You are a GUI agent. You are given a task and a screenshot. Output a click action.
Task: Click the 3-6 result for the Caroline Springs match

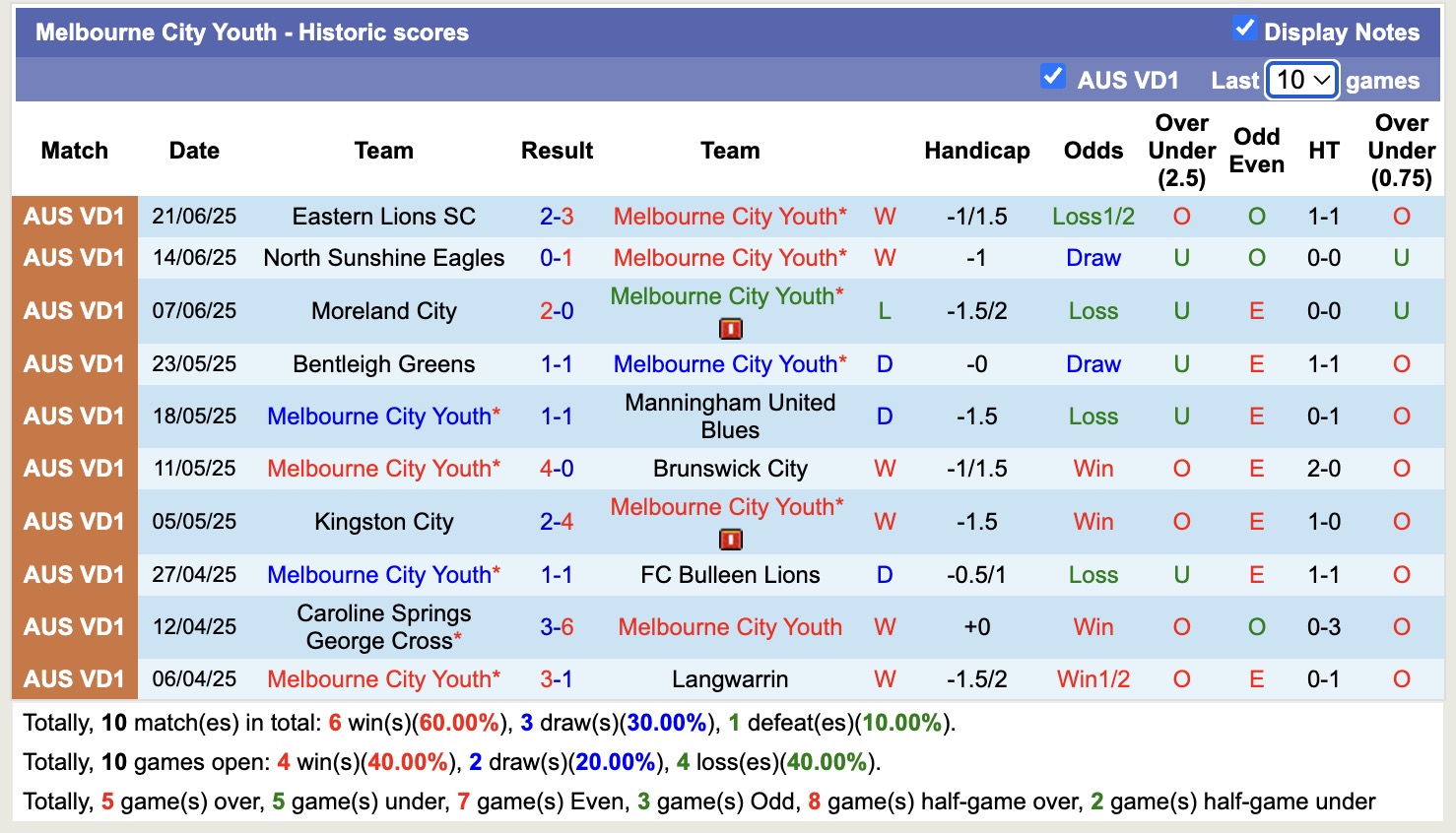[x=558, y=627]
